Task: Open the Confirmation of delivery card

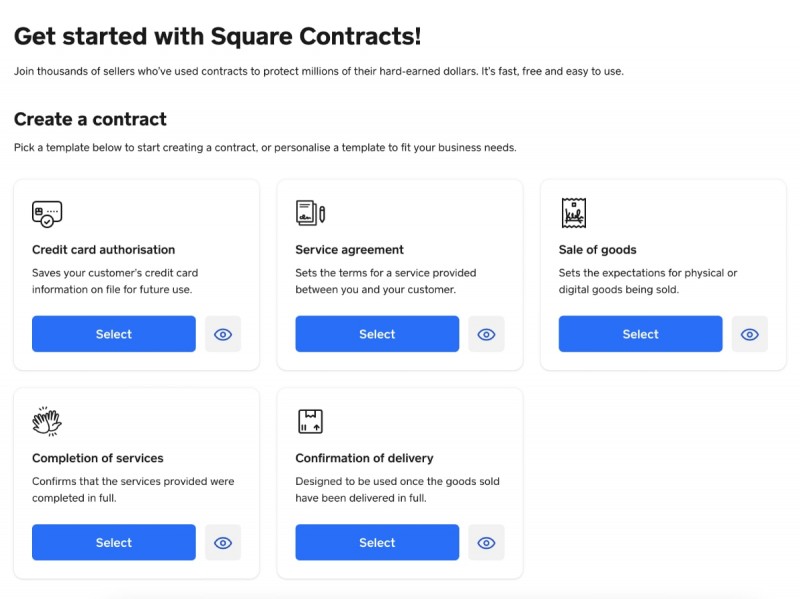Action: tap(400, 458)
